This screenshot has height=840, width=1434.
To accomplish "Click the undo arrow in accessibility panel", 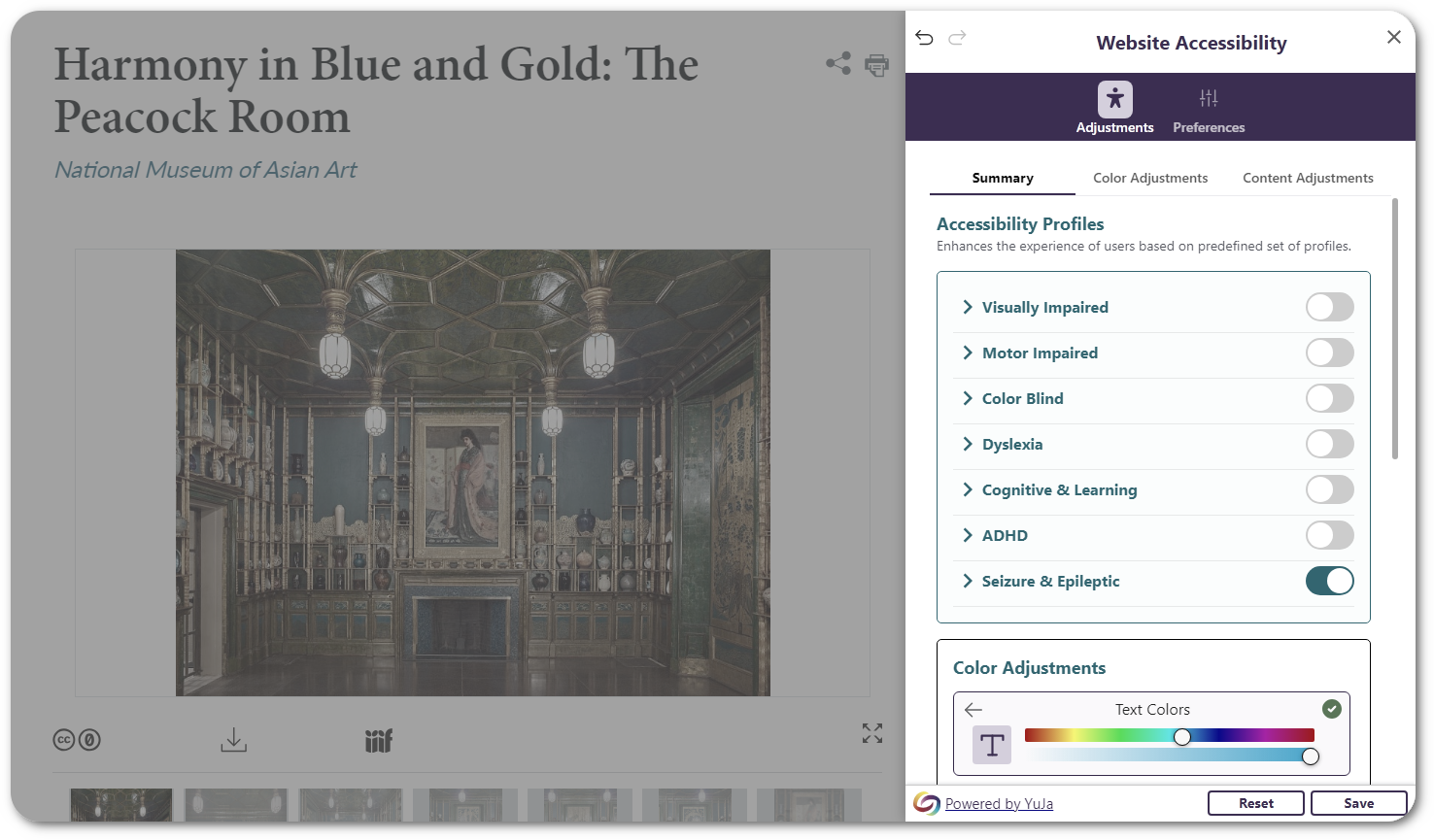I will point(924,38).
